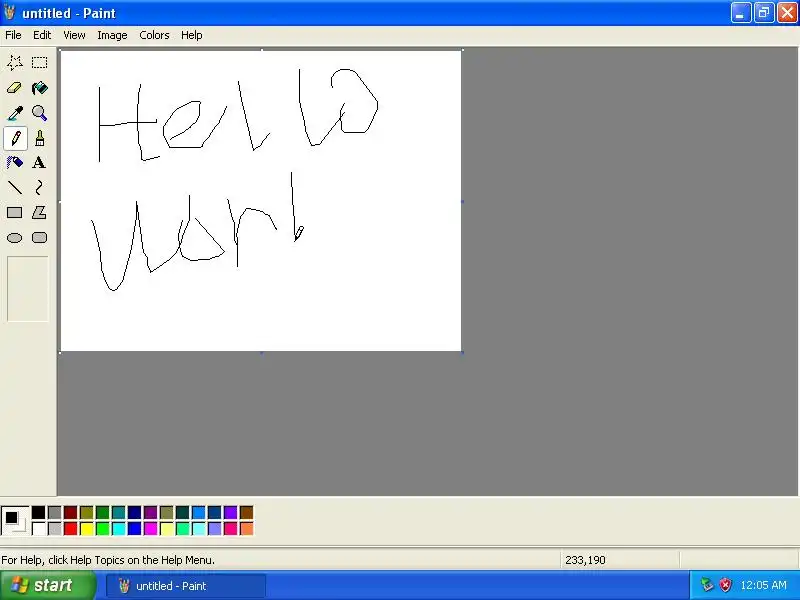Pick the black color swatch in the palette

(39, 513)
